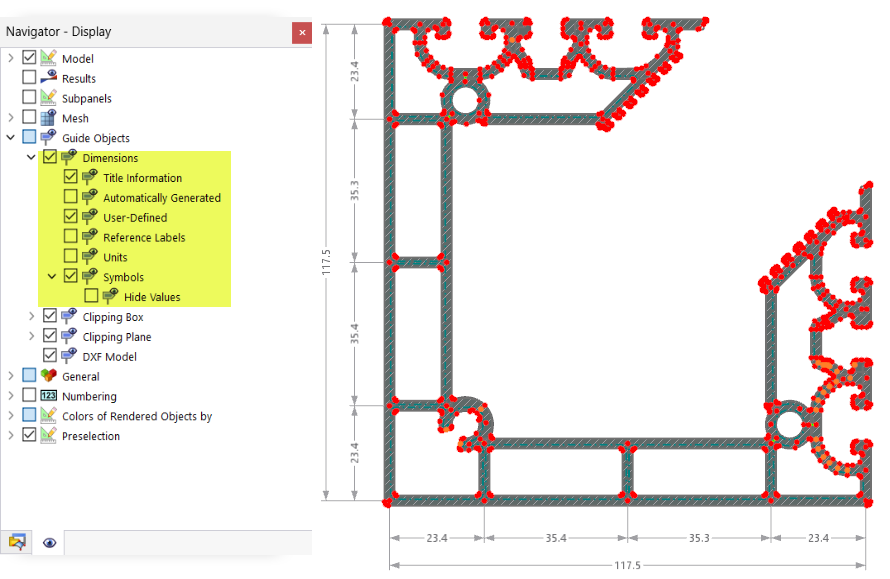
Task: Switch to the Display tab at bottom
Action: (x=20, y=542)
